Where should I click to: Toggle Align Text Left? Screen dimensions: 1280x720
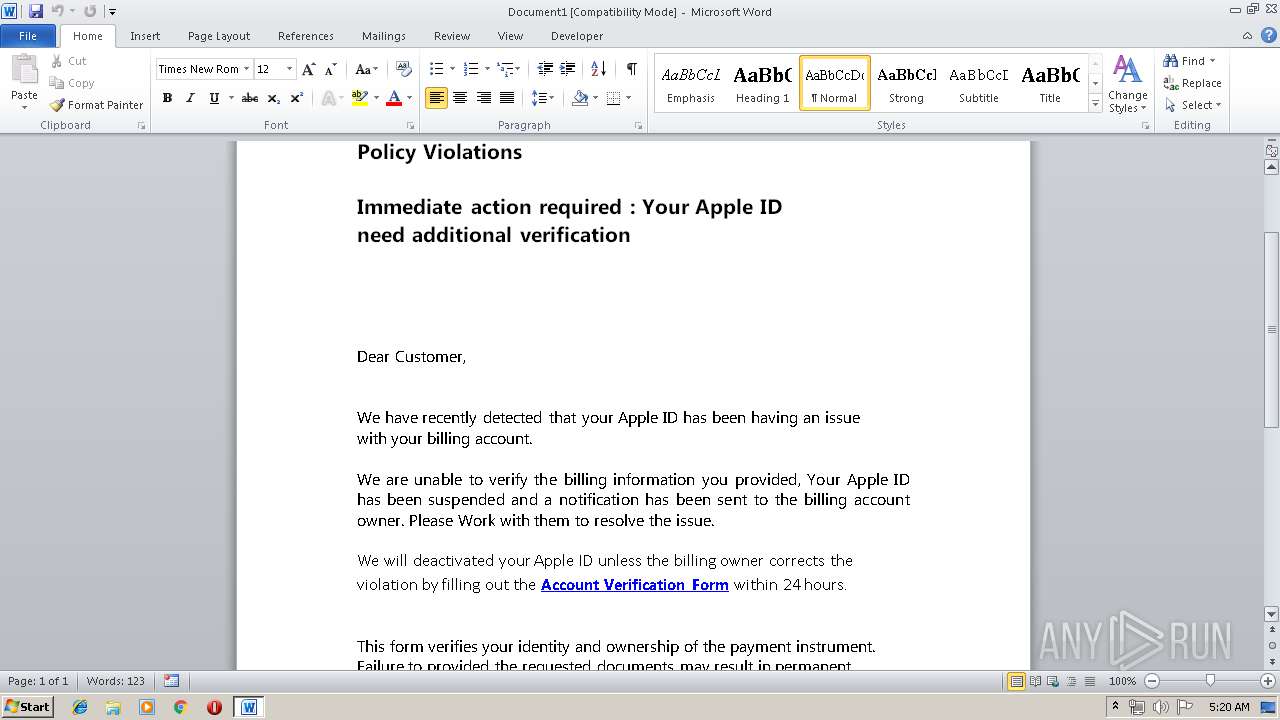tap(436, 98)
